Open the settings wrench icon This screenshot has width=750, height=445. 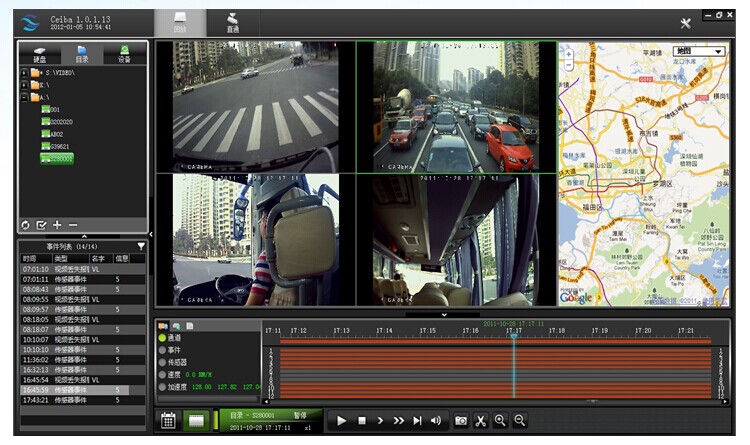pyautogui.click(x=685, y=23)
